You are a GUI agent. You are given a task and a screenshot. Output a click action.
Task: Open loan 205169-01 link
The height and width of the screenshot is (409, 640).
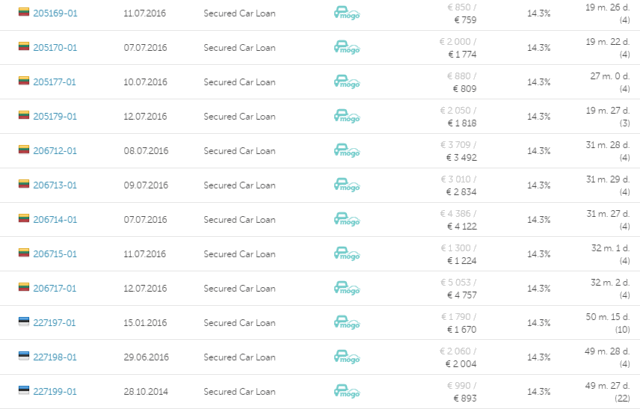pos(55,13)
